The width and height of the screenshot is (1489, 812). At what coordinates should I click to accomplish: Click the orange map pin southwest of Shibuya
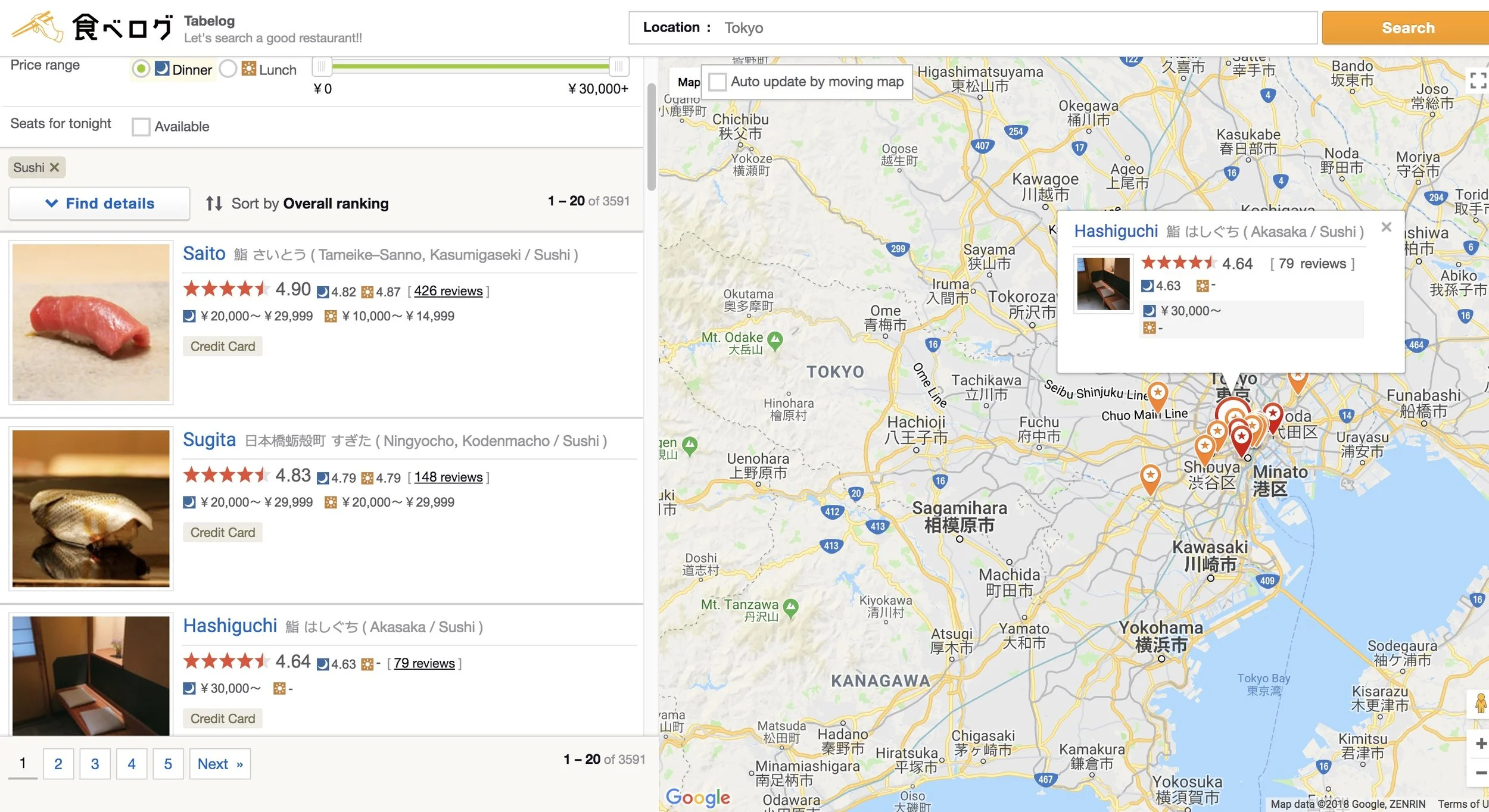click(x=1150, y=479)
